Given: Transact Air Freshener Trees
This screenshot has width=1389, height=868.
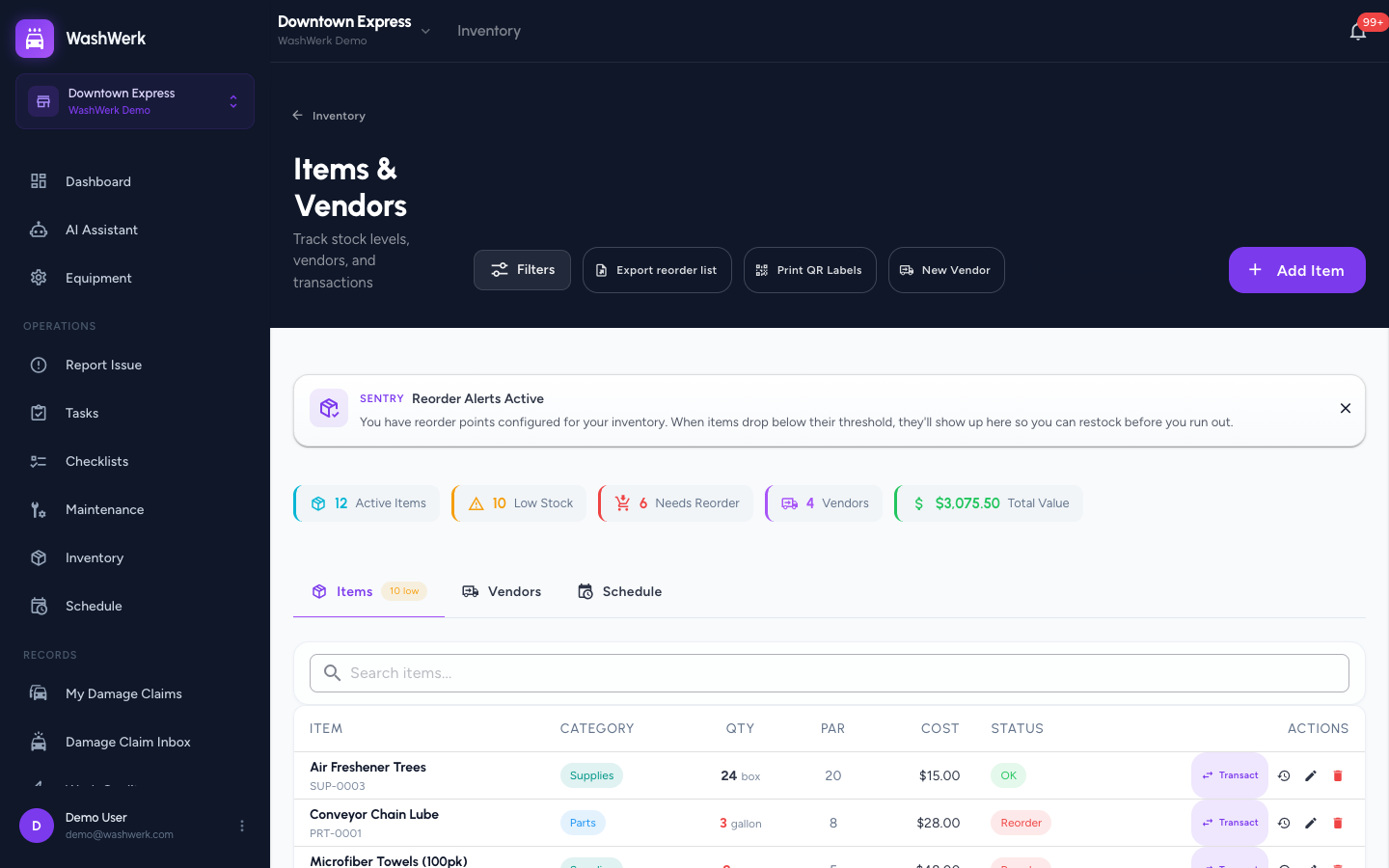Looking at the screenshot, I should pyautogui.click(x=1230, y=775).
